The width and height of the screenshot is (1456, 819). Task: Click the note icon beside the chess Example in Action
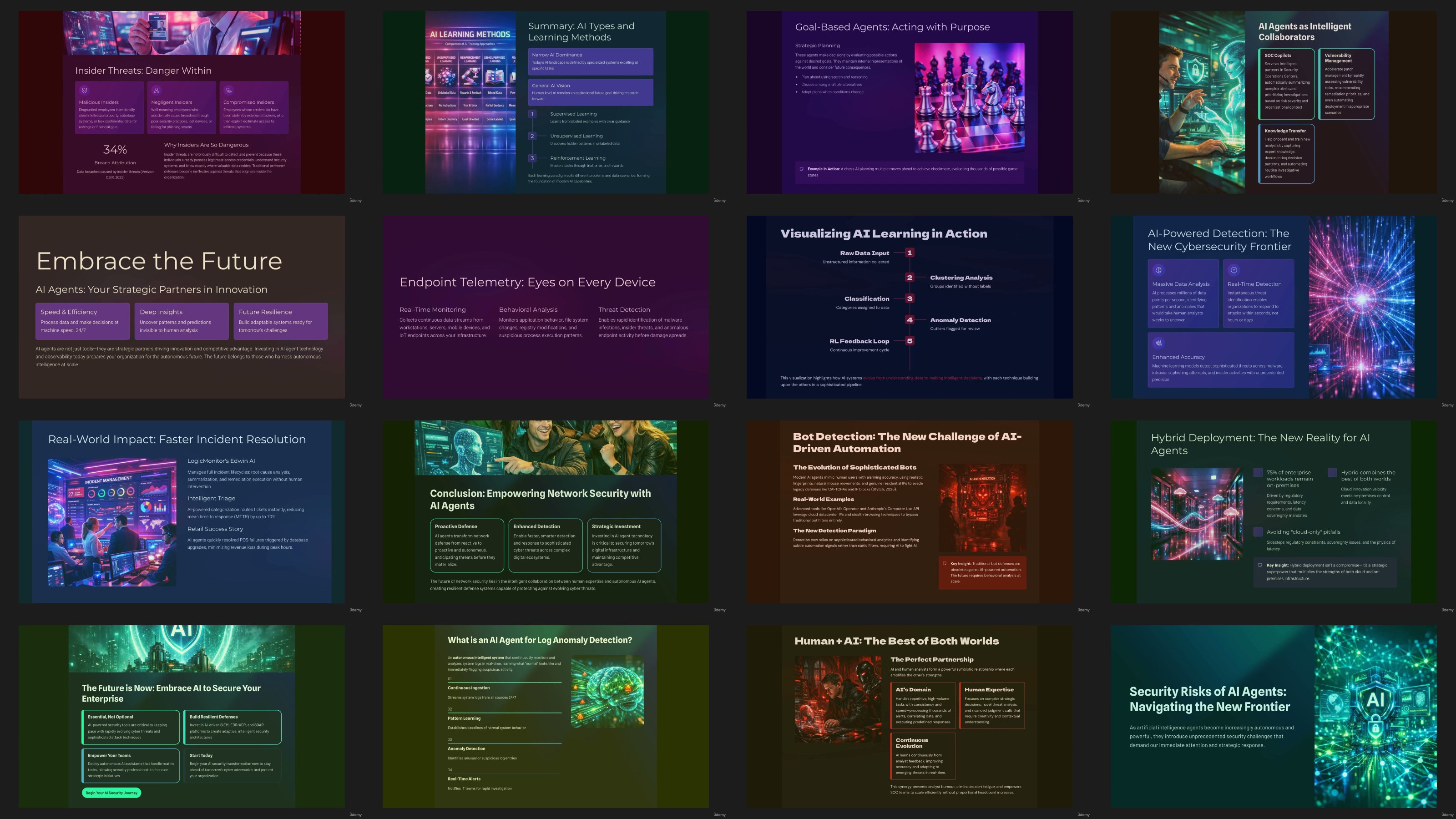click(801, 169)
